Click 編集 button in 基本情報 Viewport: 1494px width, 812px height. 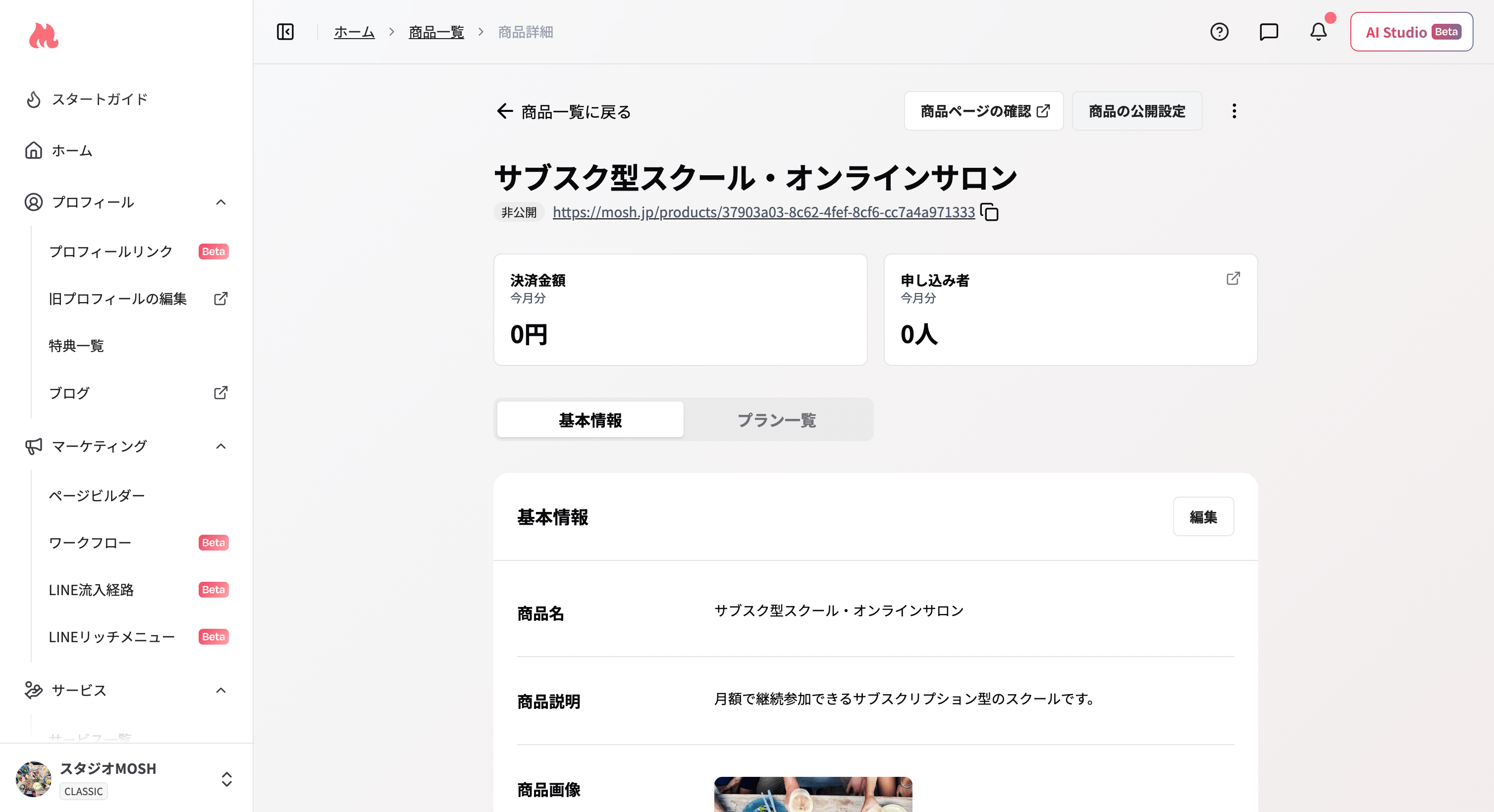(1203, 516)
